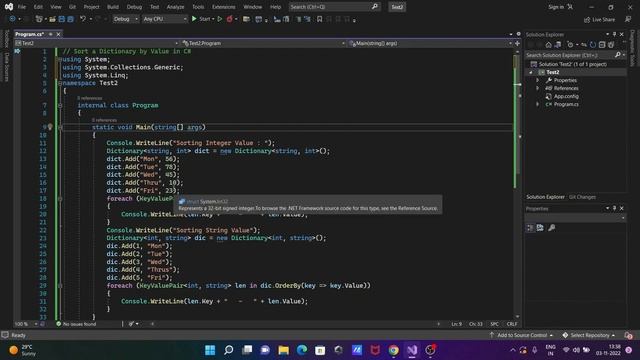The width and height of the screenshot is (640, 360).
Task: Click the notifications icon in status bar
Action: click(629, 336)
